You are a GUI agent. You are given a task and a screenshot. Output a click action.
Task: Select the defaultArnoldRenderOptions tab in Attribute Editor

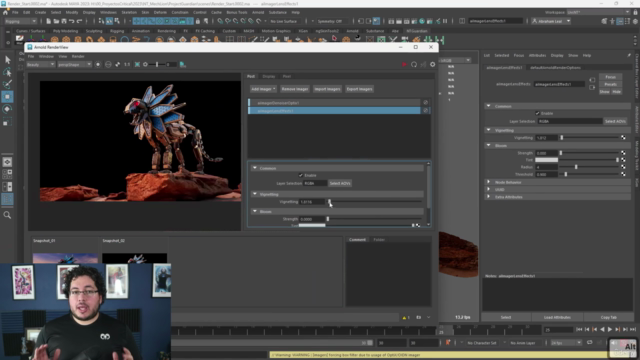click(x=555, y=67)
